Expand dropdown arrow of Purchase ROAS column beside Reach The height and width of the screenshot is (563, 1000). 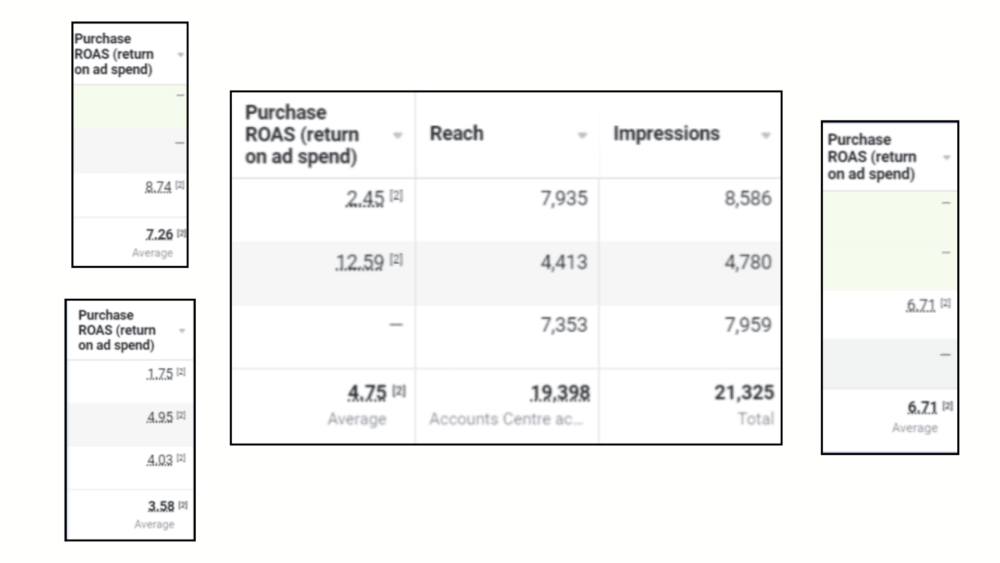click(x=398, y=135)
